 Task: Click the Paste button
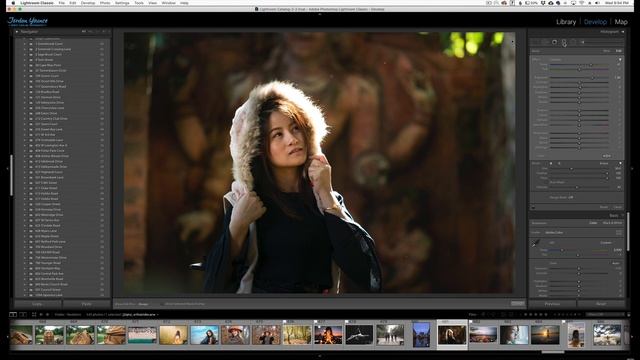coord(87,304)
